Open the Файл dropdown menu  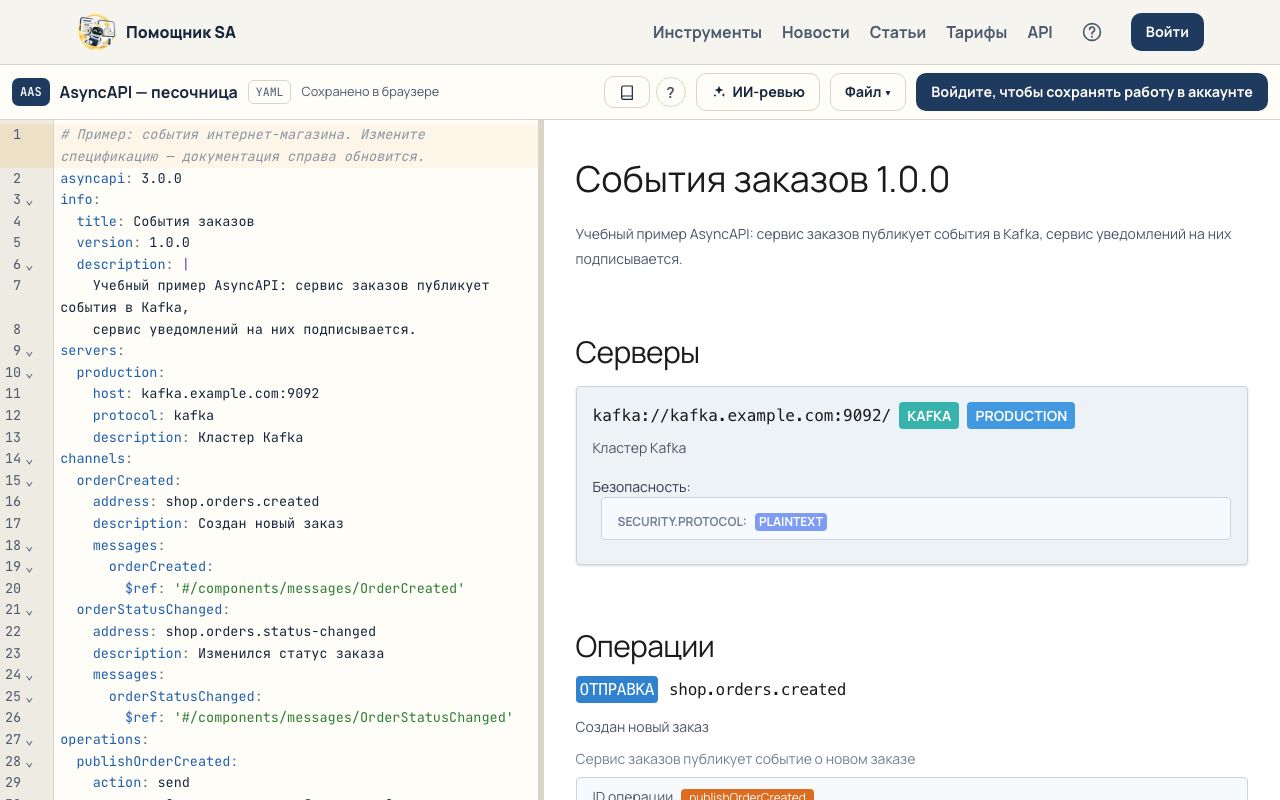[867, 92]
